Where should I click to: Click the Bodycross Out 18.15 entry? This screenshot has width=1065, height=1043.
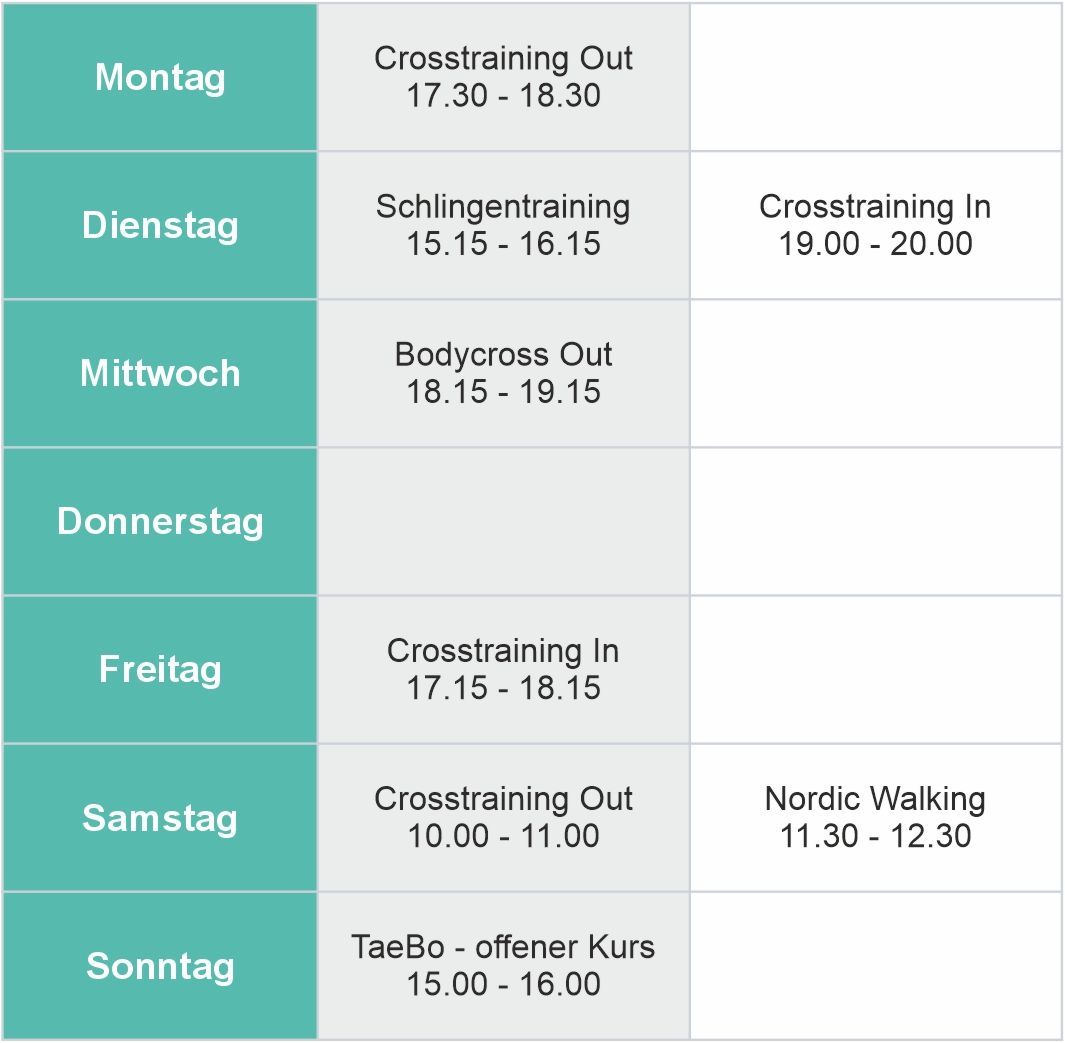point(503,373)
